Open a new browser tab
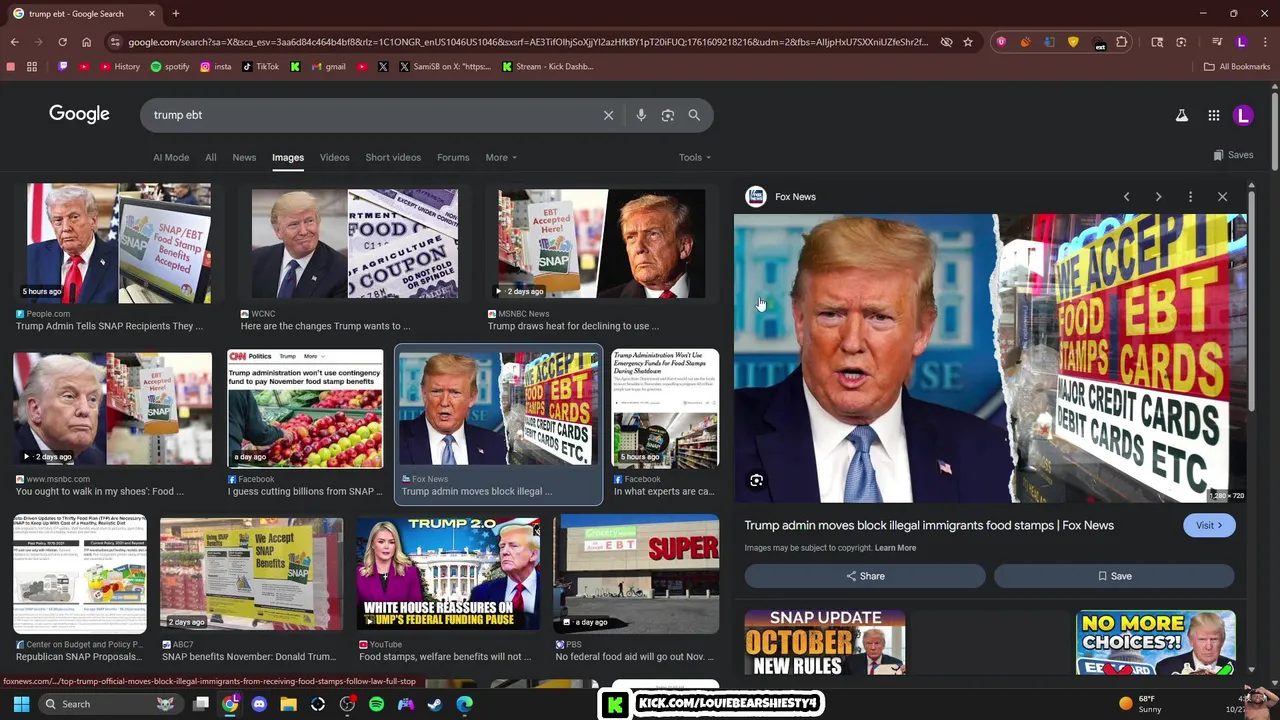This screenshot has width=1280, height=720. coord(175,13)
